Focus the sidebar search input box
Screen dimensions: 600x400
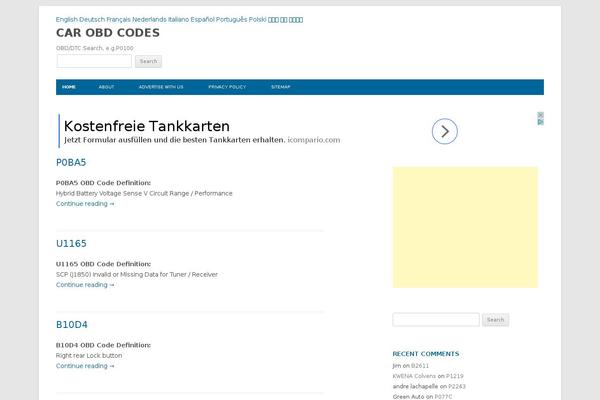[435, 320]
